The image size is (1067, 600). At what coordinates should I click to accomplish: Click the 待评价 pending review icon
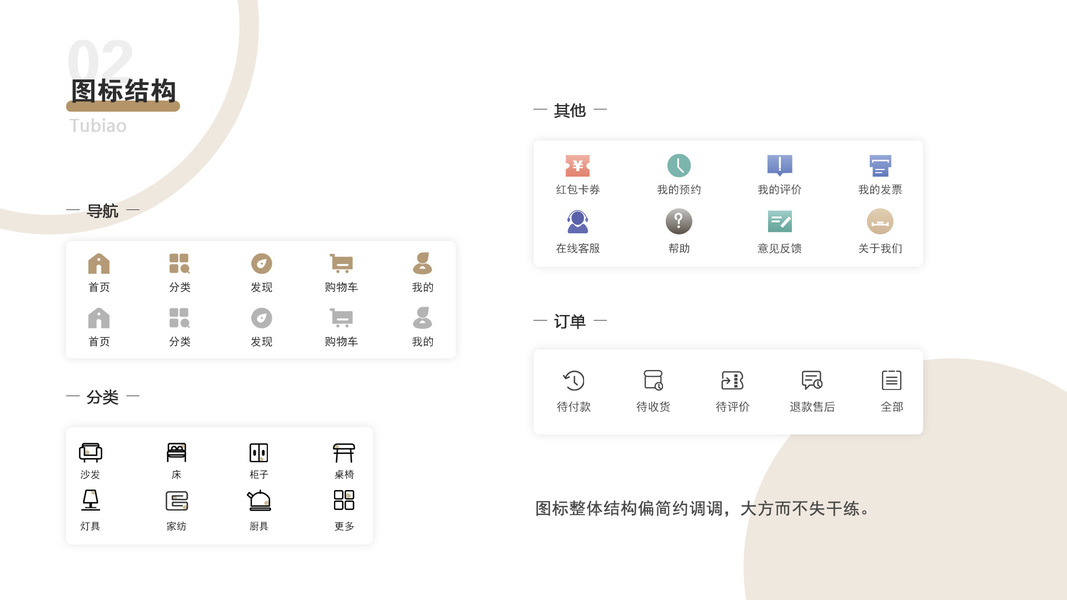tap(732, 380)
